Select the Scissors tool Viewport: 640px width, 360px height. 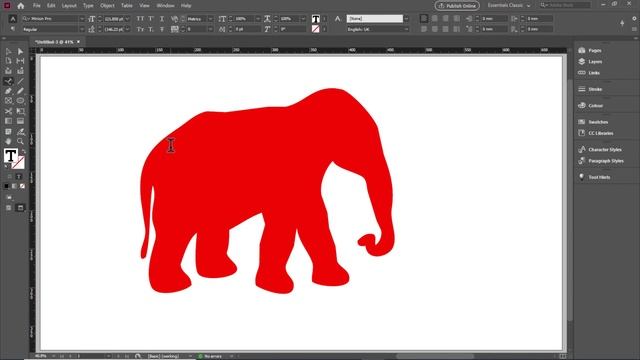pyautogui.click(x=8, y=111)
